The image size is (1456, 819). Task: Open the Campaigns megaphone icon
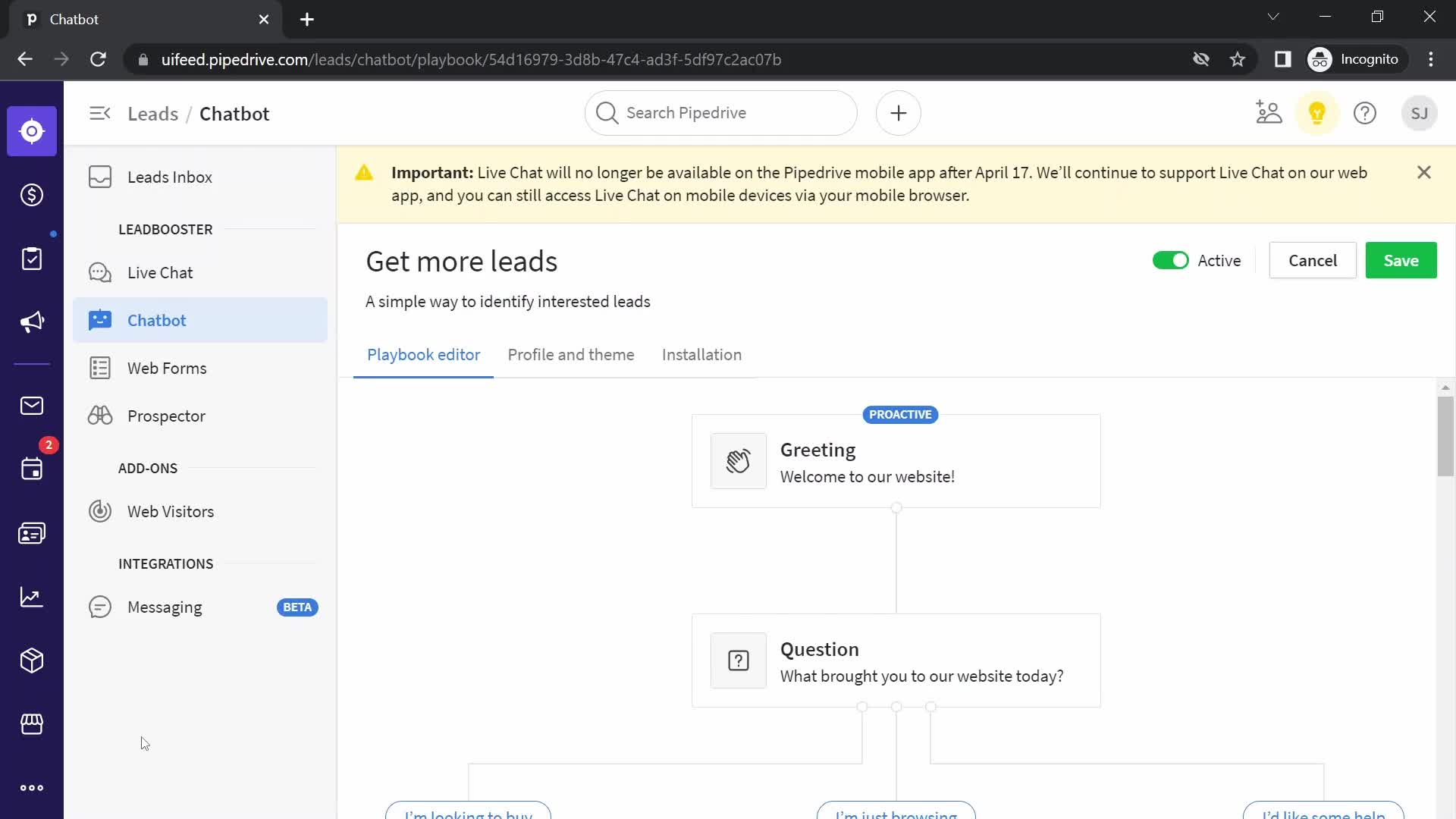(32, 322)
